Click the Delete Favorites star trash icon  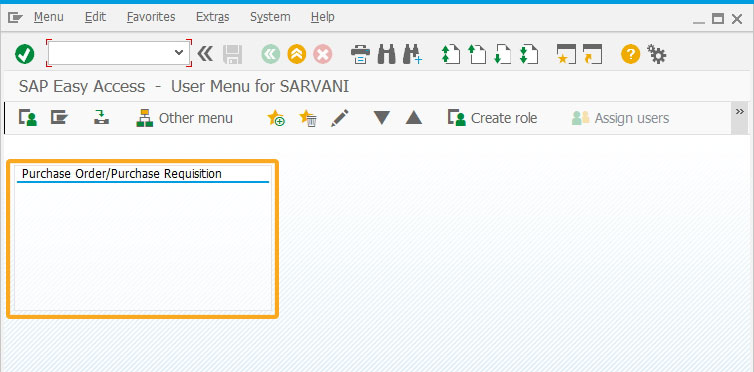(308, 118)
